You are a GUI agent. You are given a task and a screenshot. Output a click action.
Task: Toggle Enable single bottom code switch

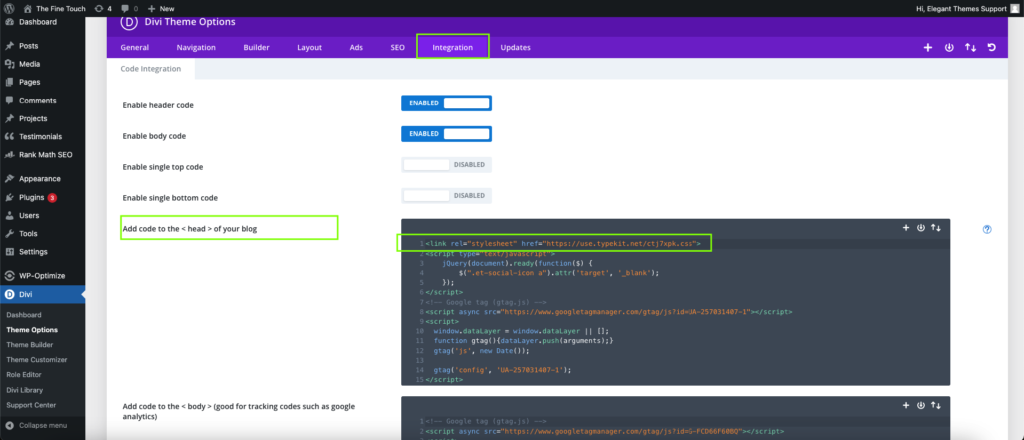(x=446, y=196)
